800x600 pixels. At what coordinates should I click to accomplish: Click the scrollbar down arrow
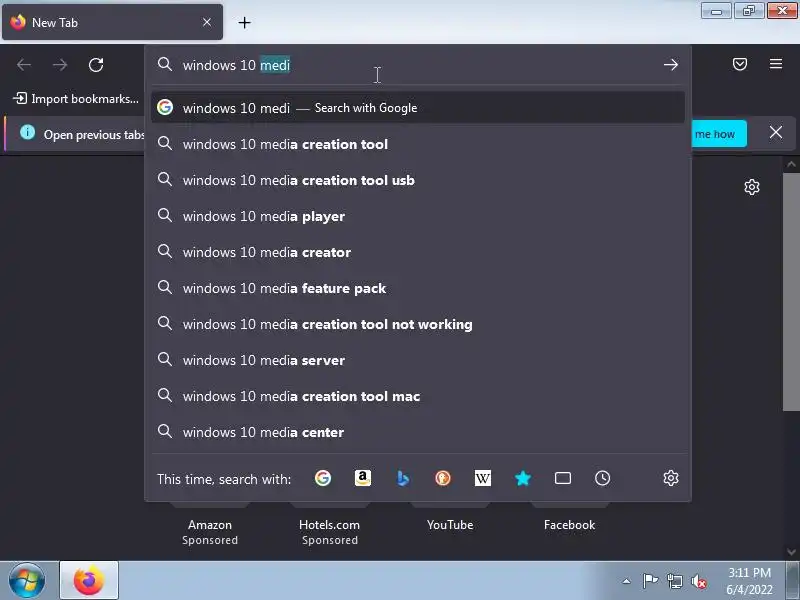point(791,552)
